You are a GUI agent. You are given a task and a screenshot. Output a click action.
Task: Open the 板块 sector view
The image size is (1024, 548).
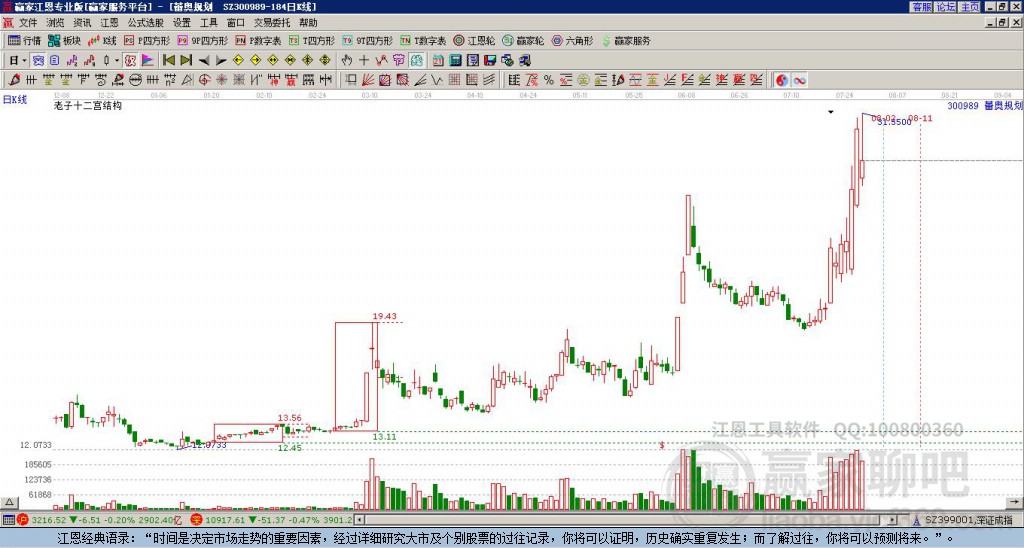coord(64,40)
